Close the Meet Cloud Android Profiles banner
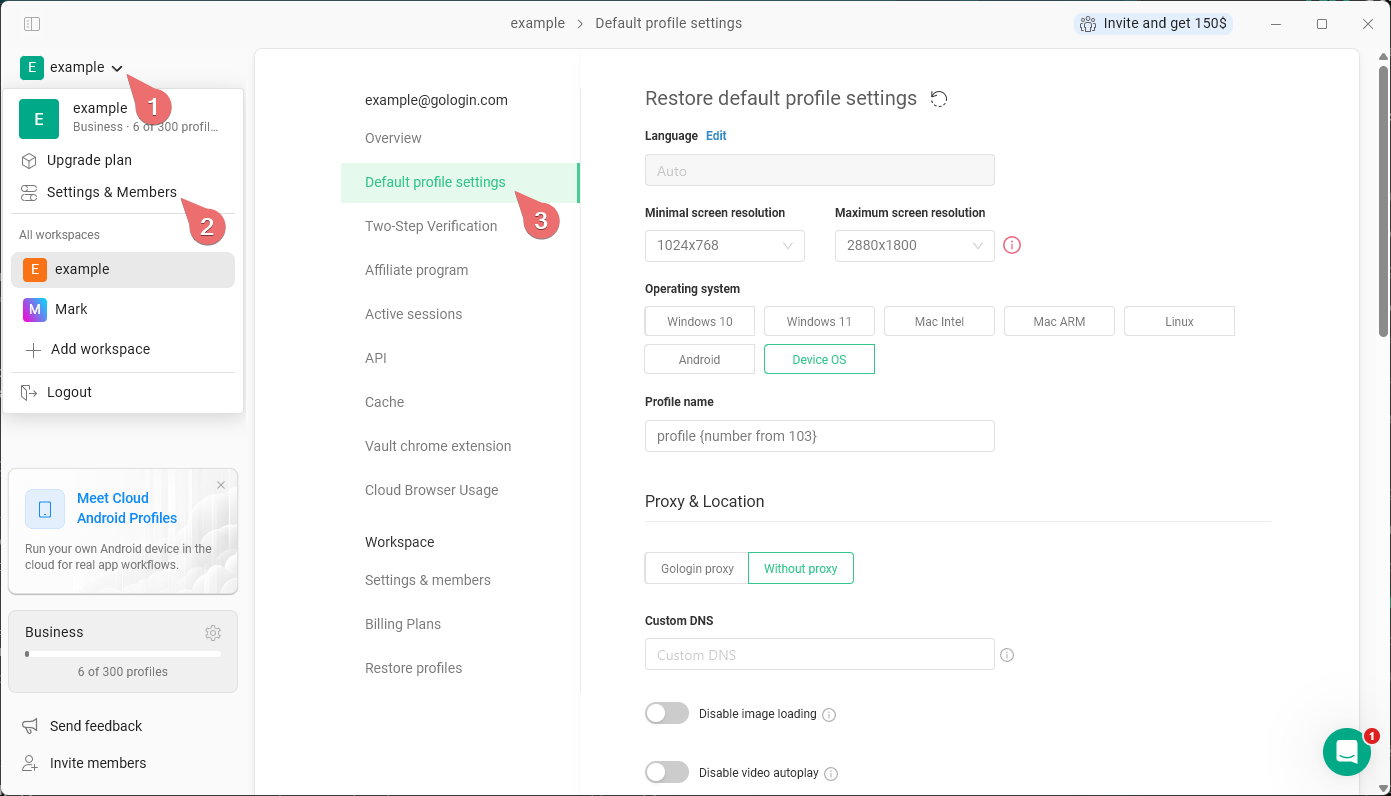This screenshot has height=796, width=1391. pos(221,485)
